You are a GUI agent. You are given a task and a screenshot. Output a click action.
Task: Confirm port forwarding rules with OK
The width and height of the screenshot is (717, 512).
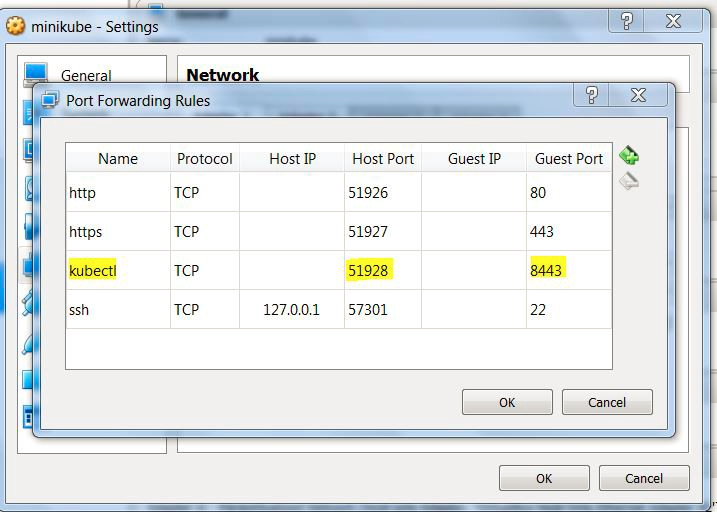click(x=507, y=402)
